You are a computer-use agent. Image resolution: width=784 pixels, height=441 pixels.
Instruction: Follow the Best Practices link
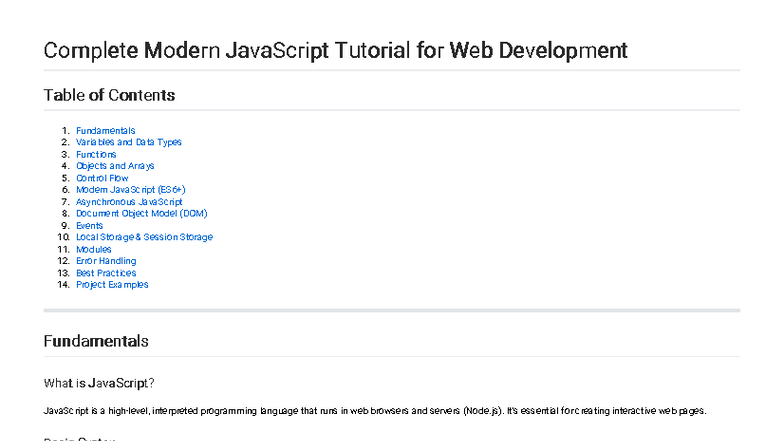click(x=106, y=273)
